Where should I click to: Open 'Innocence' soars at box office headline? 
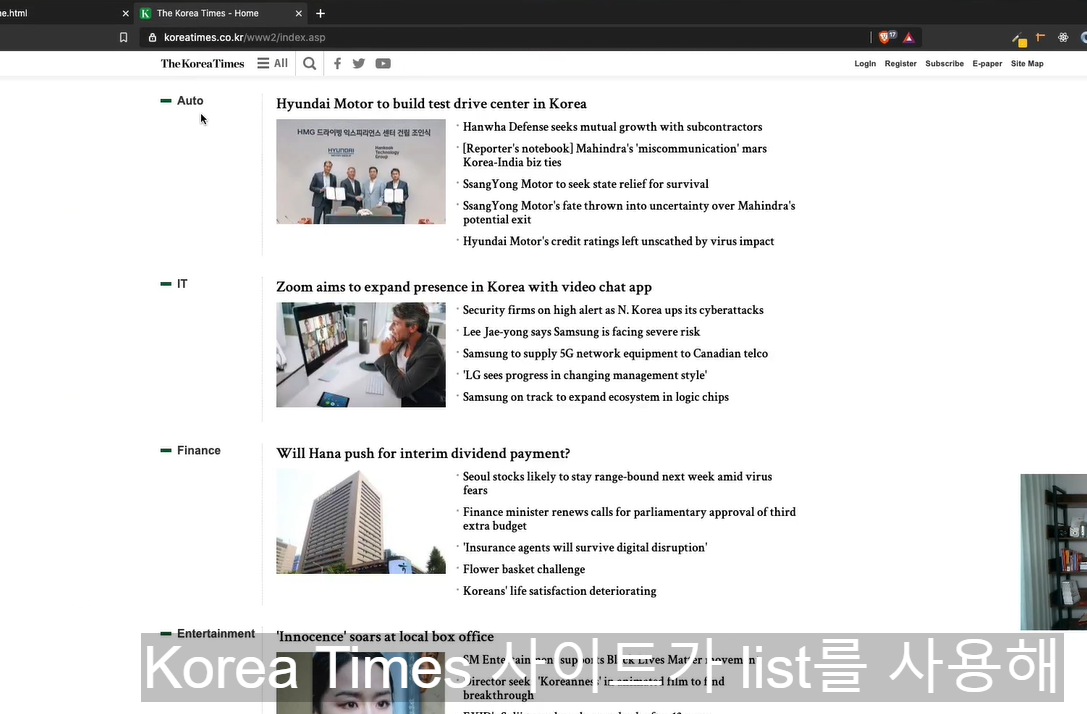tap(385, 636)
